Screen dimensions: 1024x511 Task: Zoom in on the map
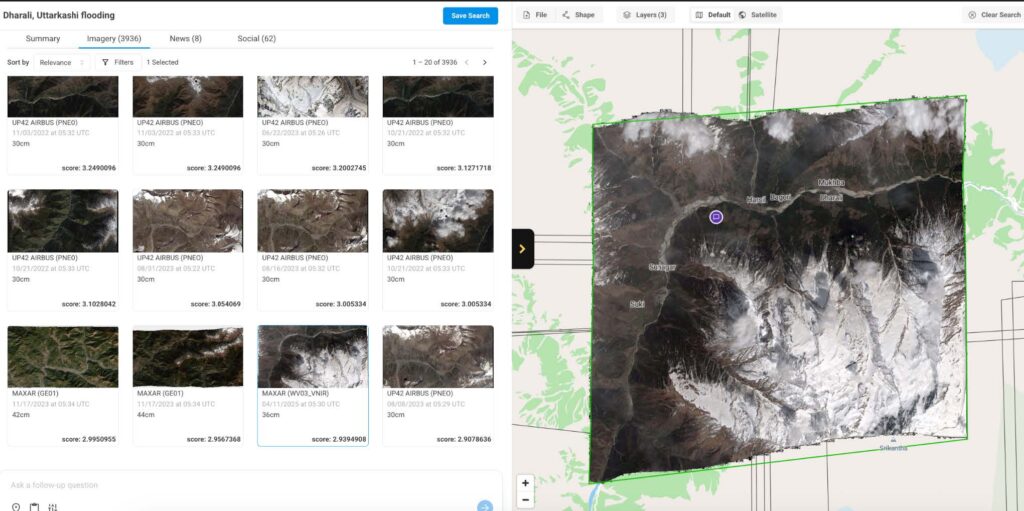tap(525, 483)
